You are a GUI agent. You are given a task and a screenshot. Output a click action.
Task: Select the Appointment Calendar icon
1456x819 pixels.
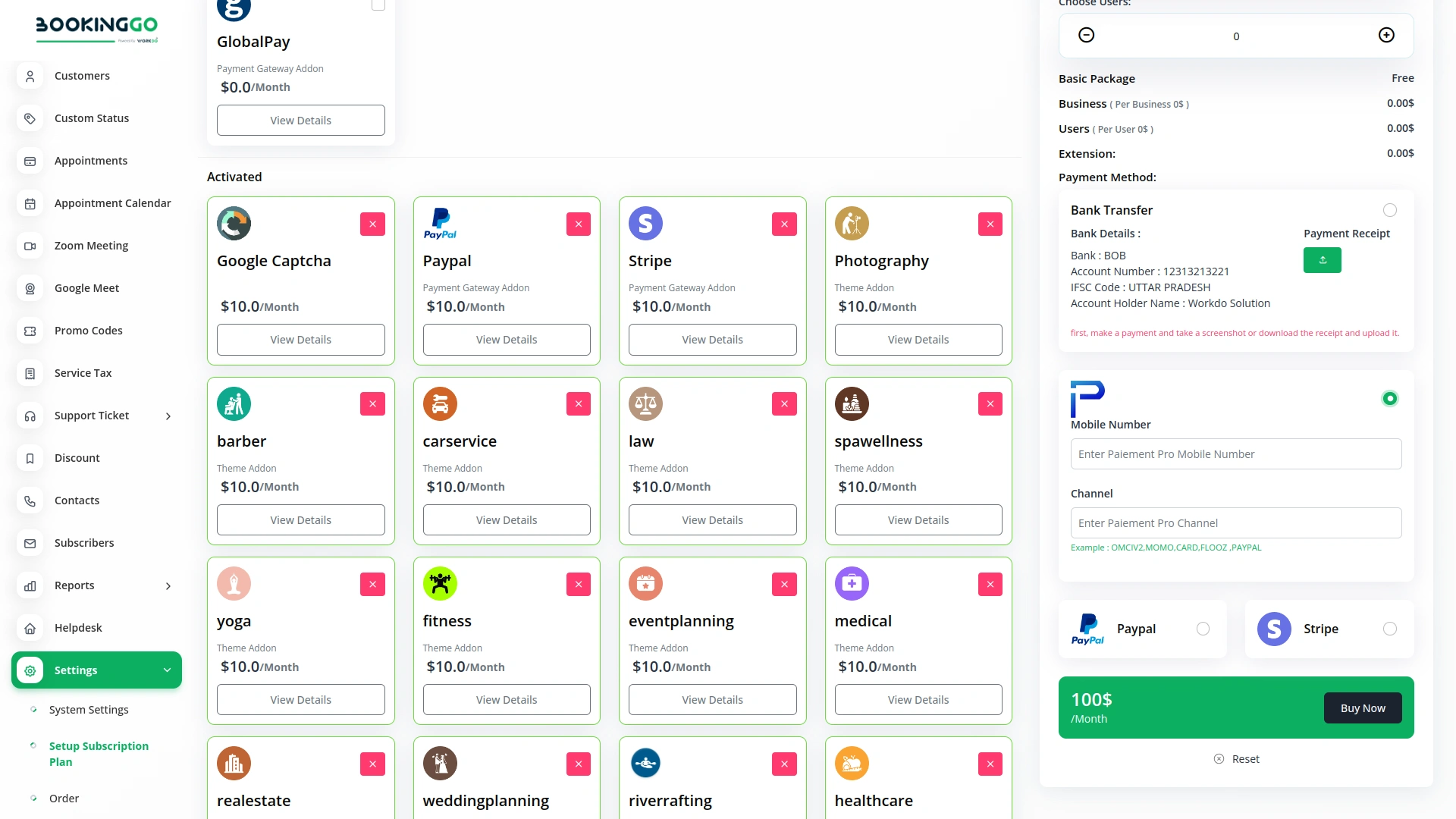point(30,203)
